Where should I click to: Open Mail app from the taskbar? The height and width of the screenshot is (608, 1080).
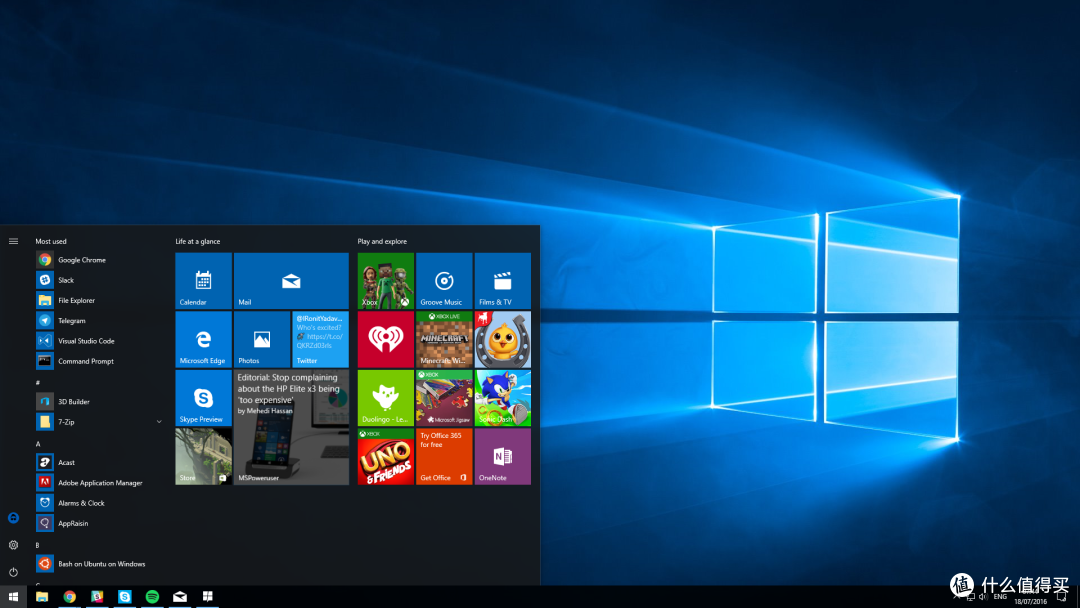pos(180,596)
